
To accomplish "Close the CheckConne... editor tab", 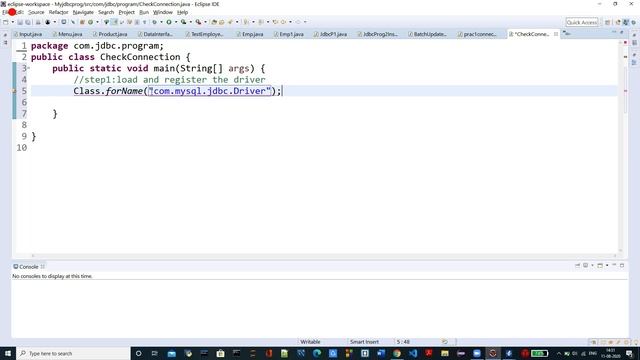I will tap(556, 34).
